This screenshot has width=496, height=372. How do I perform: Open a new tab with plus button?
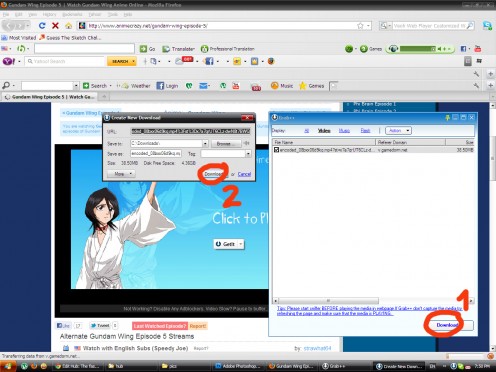(104, 97)
